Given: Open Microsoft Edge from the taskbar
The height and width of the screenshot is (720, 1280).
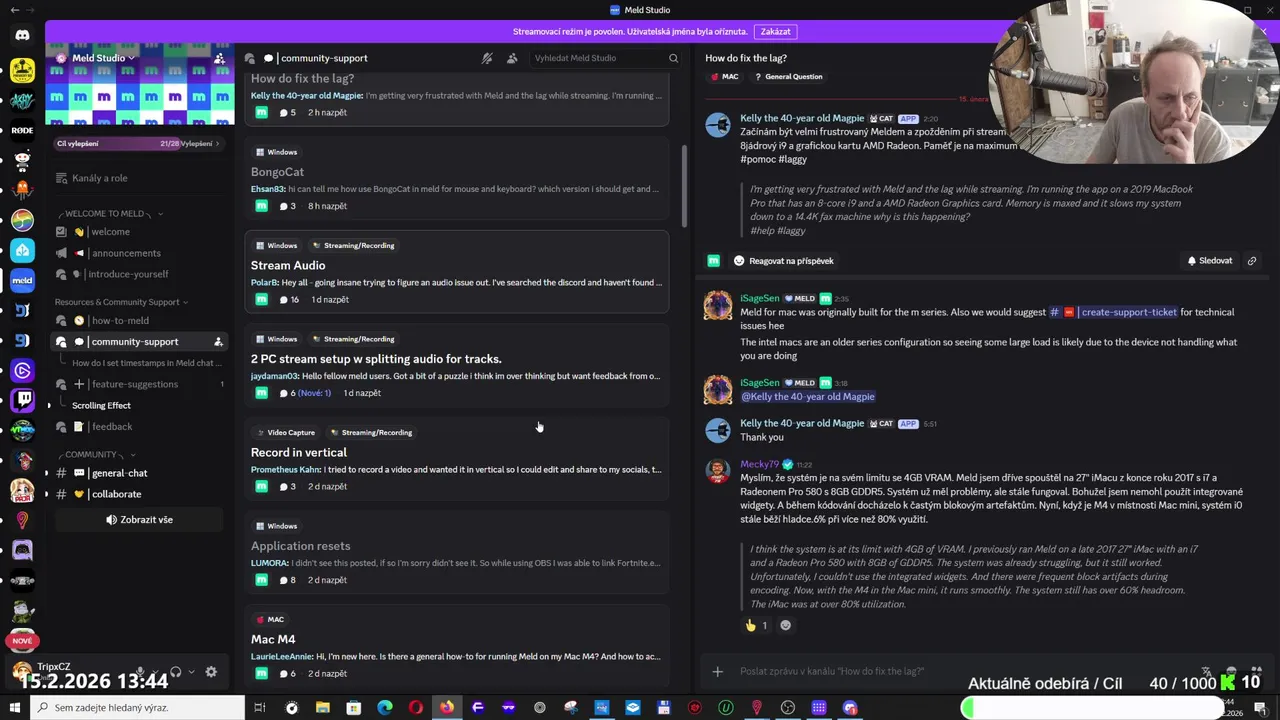Looking at the screenshot, I should (x=385, y=708).
